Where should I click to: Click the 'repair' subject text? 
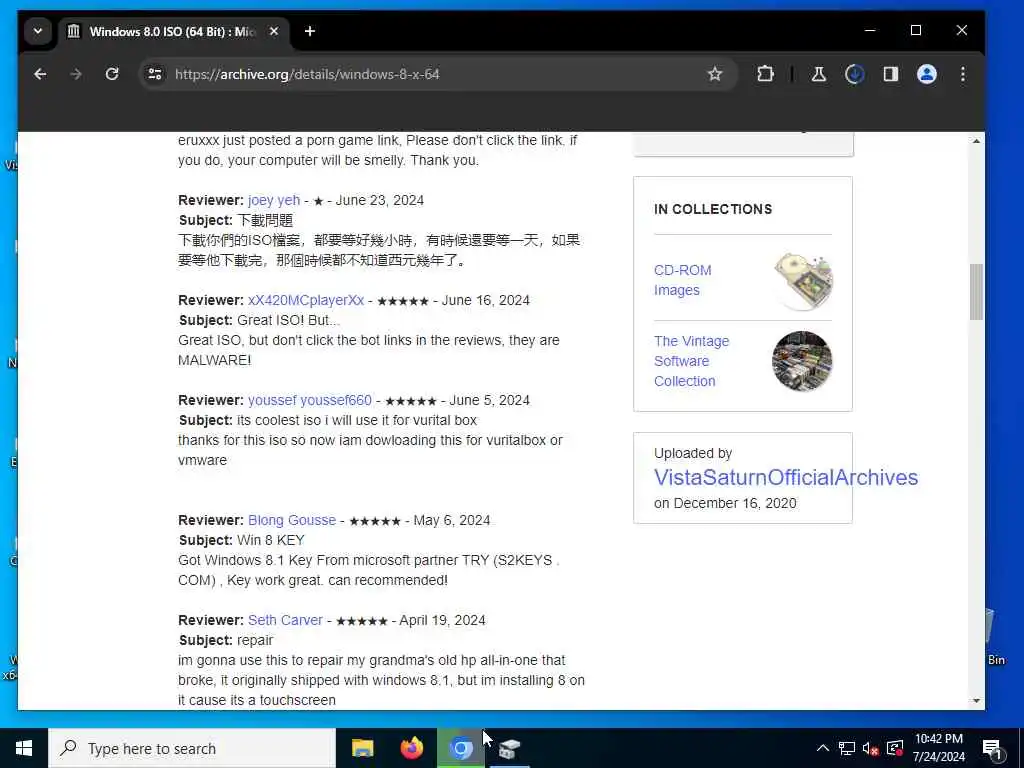click(255, 641)
